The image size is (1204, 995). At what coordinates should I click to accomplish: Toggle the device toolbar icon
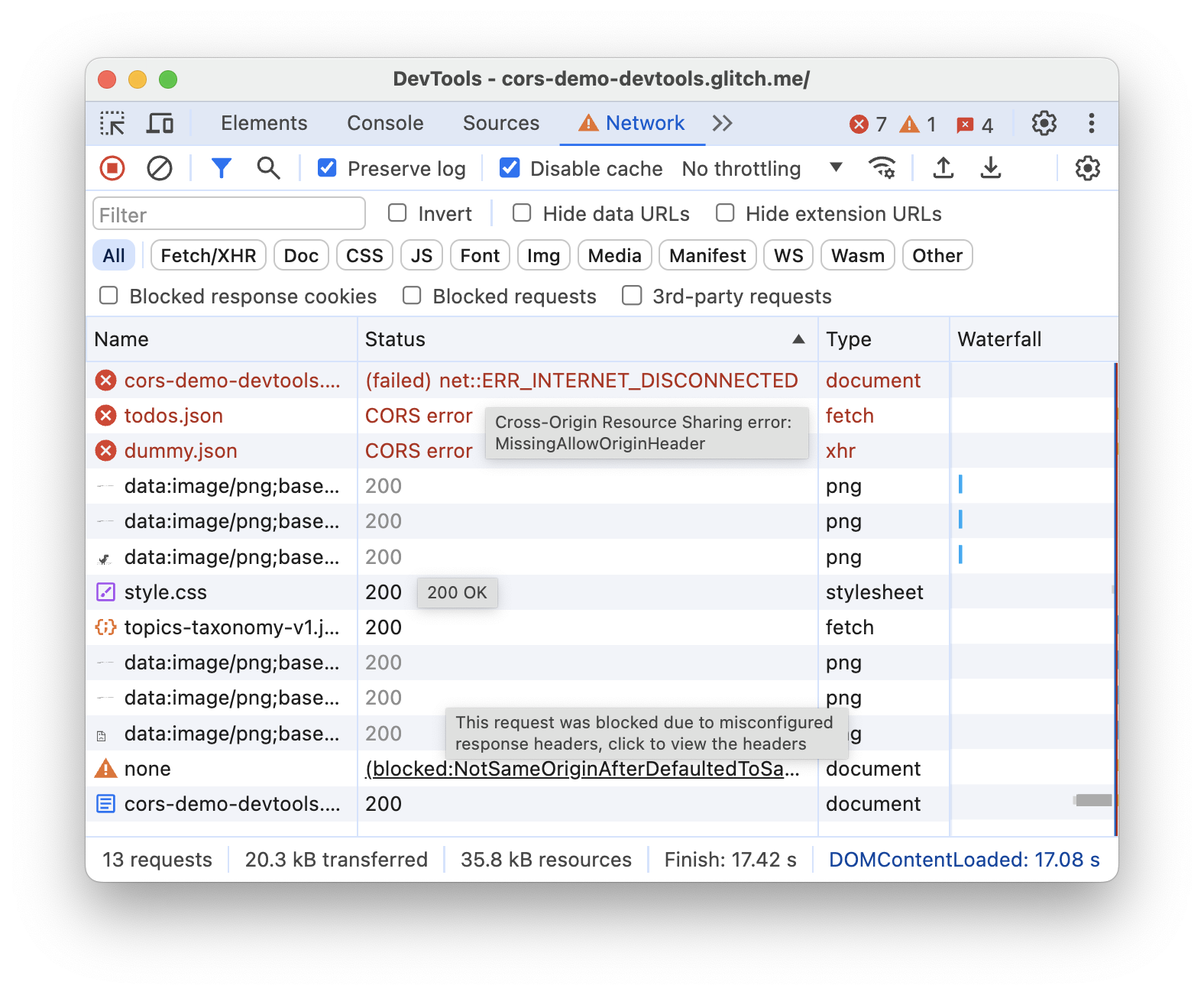160,123
